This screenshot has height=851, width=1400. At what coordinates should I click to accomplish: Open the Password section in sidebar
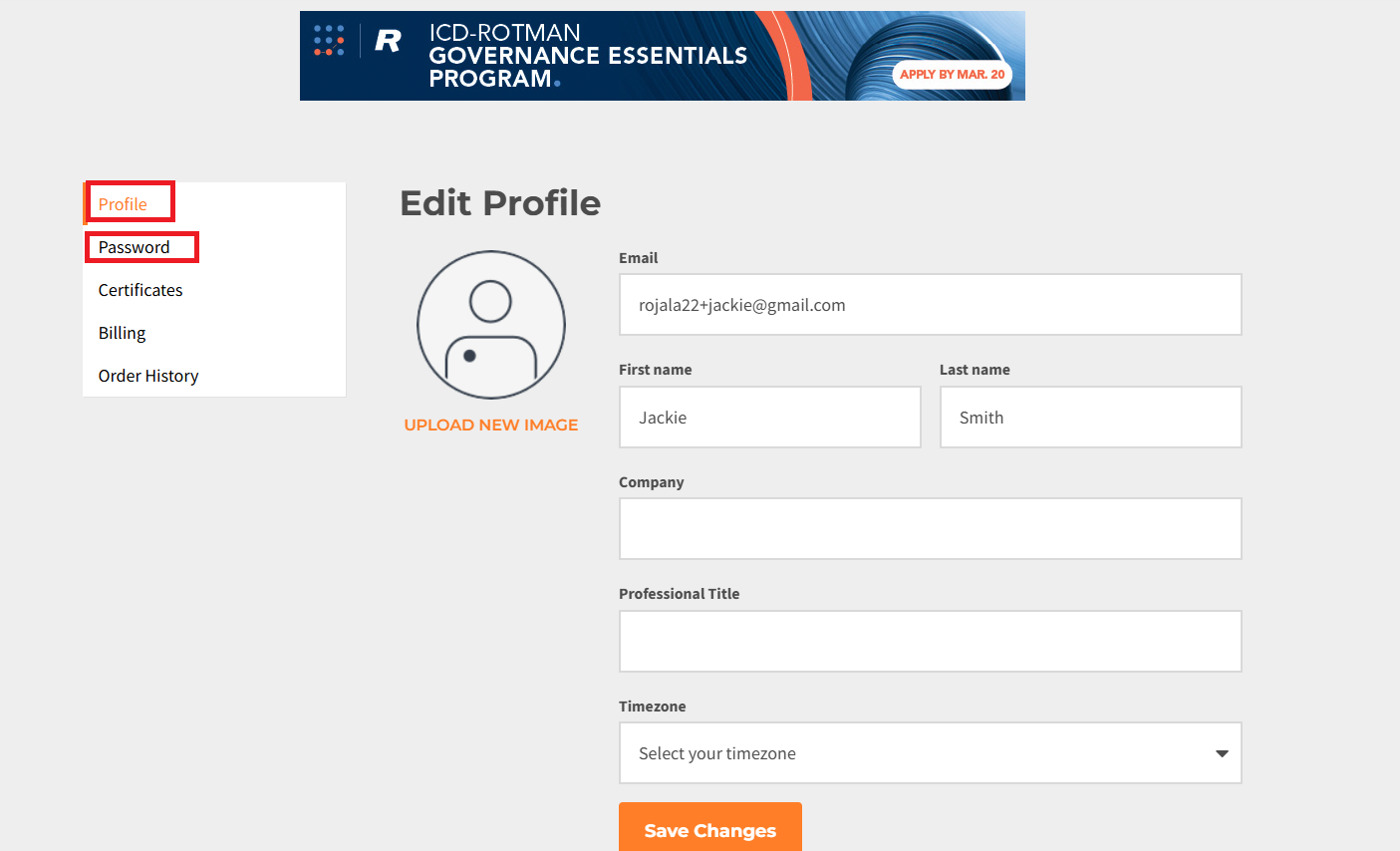click(x=135, y=247)
